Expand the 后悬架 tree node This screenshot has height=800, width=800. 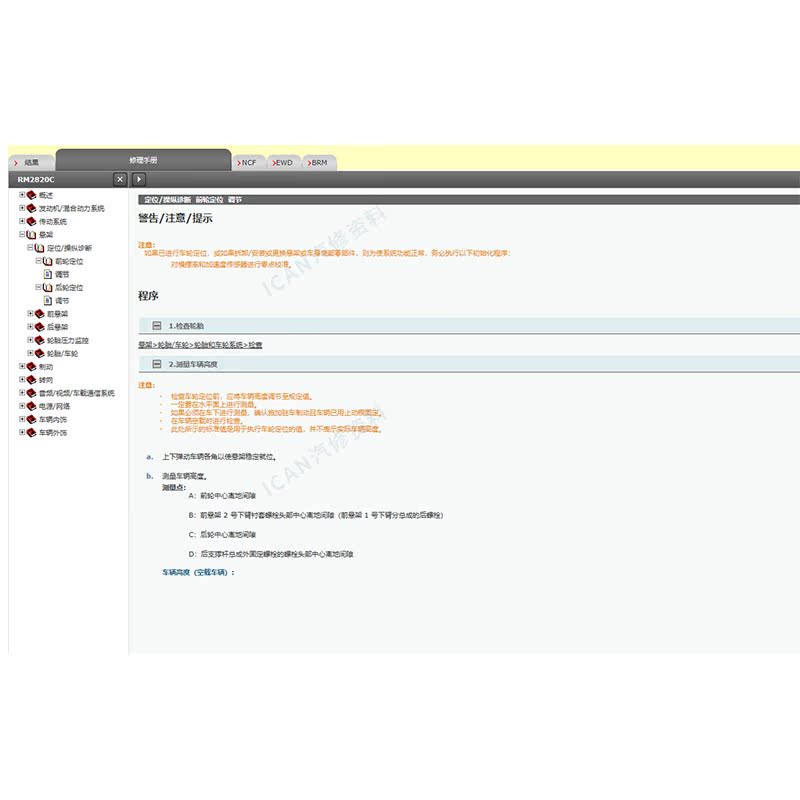(x=30, y=327)
